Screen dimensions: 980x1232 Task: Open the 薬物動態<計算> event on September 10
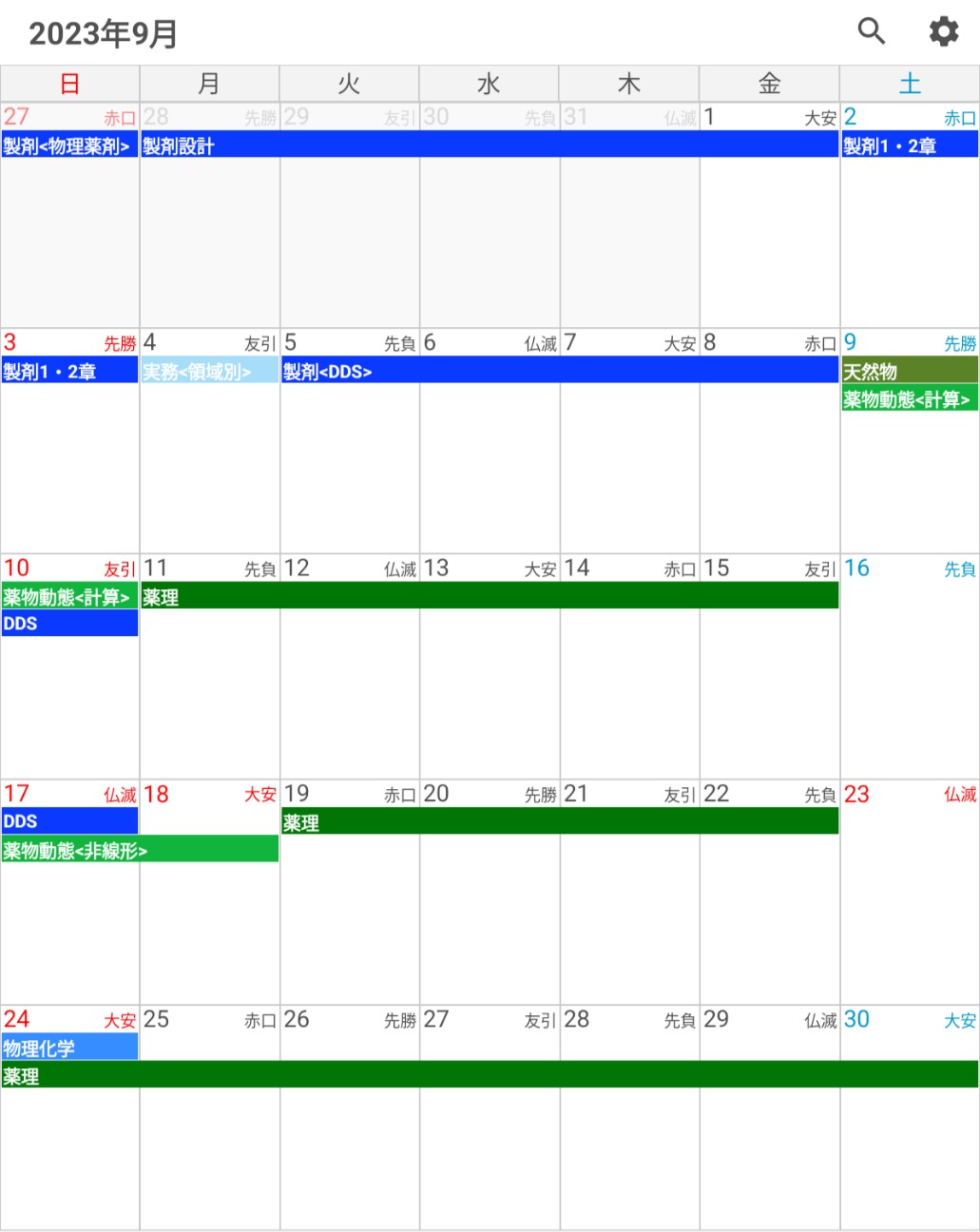[69, 596]
